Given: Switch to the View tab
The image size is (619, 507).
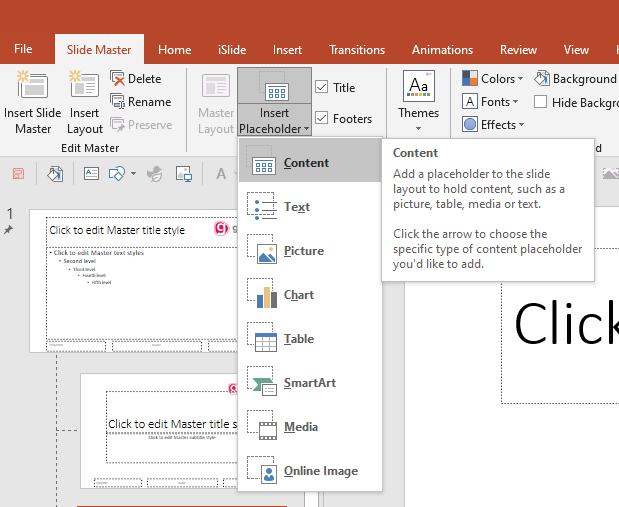Looking at the screenshot, I should tap(576, 50).
